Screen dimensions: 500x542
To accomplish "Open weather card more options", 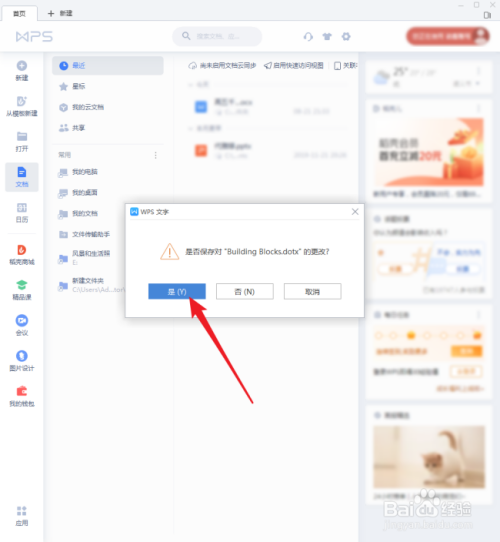I will click(x=479, y=71).
